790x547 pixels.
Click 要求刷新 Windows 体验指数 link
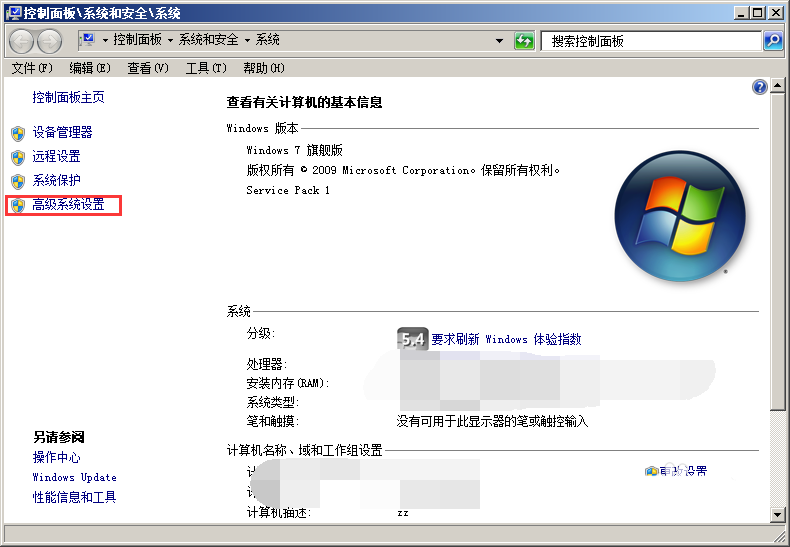[506, 339]
